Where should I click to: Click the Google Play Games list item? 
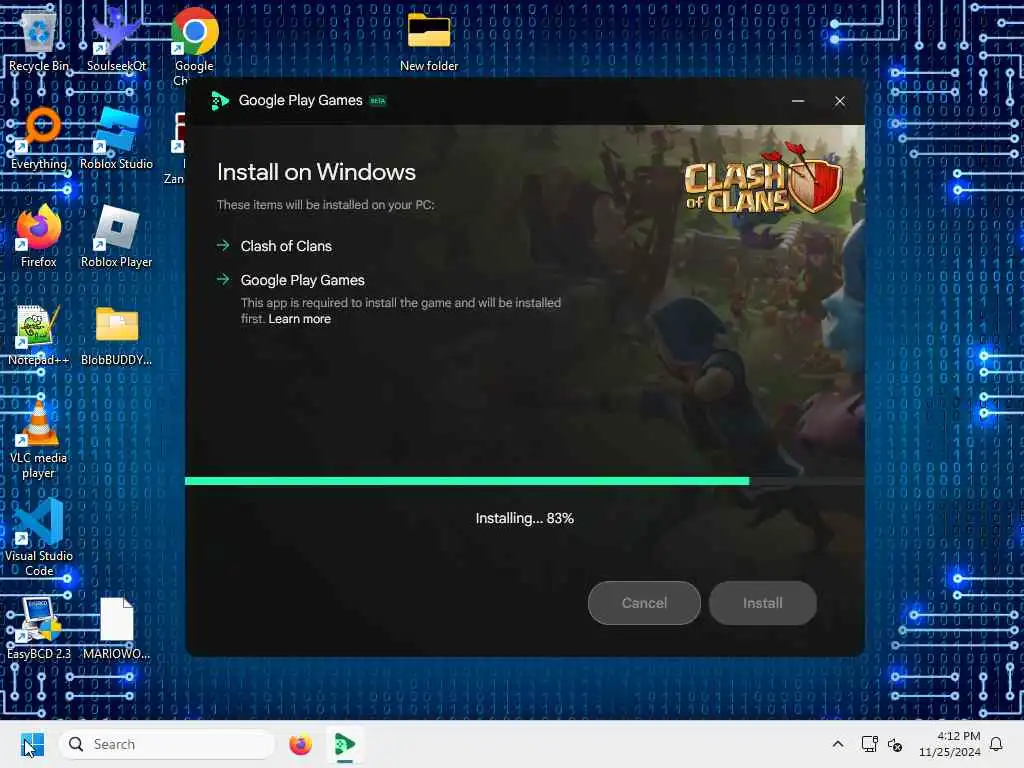tap(302, 280)
